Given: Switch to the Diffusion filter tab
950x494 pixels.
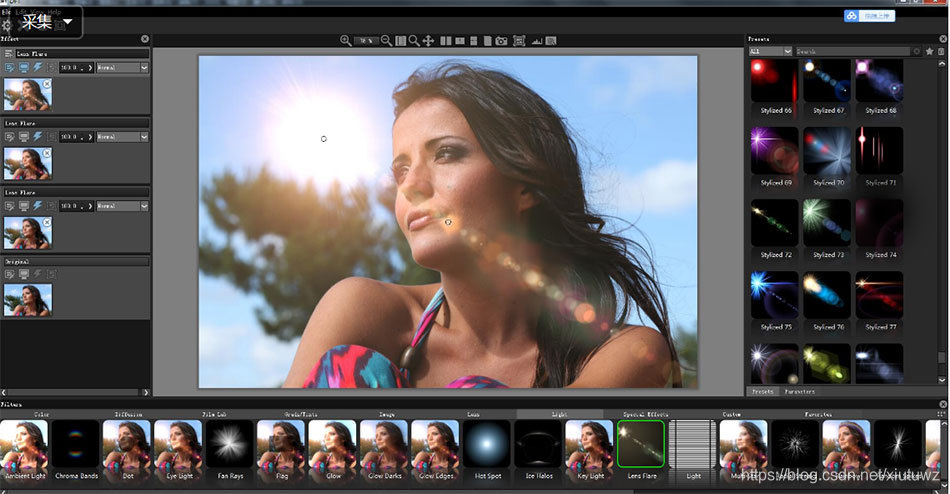Looking at the screenshot, I should [128, 415].
